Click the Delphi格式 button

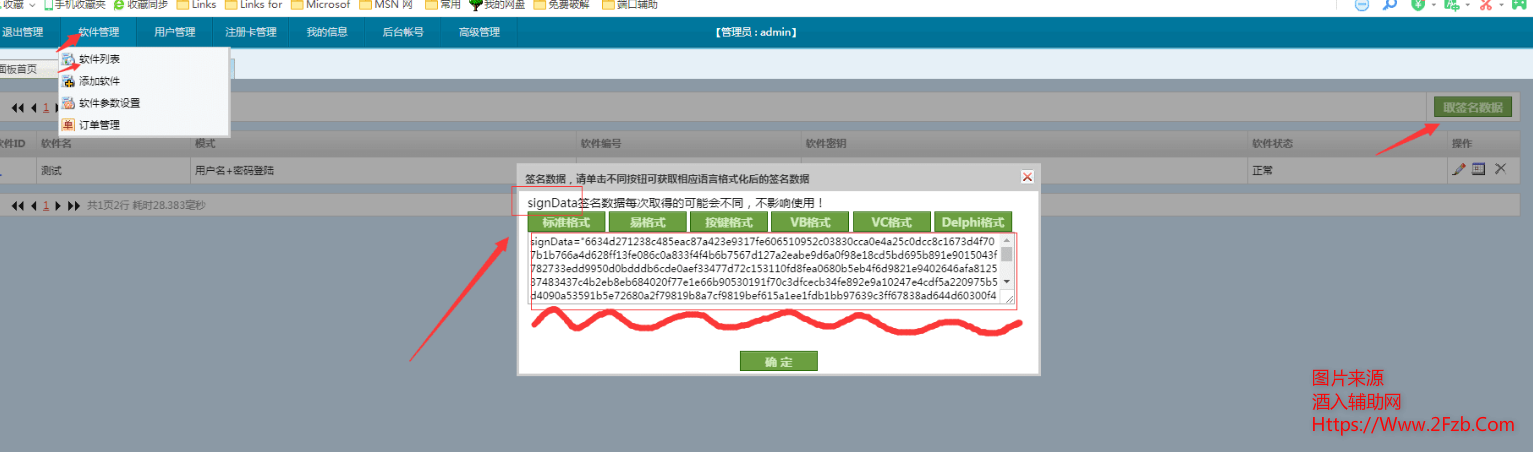(x=971, y=222)
